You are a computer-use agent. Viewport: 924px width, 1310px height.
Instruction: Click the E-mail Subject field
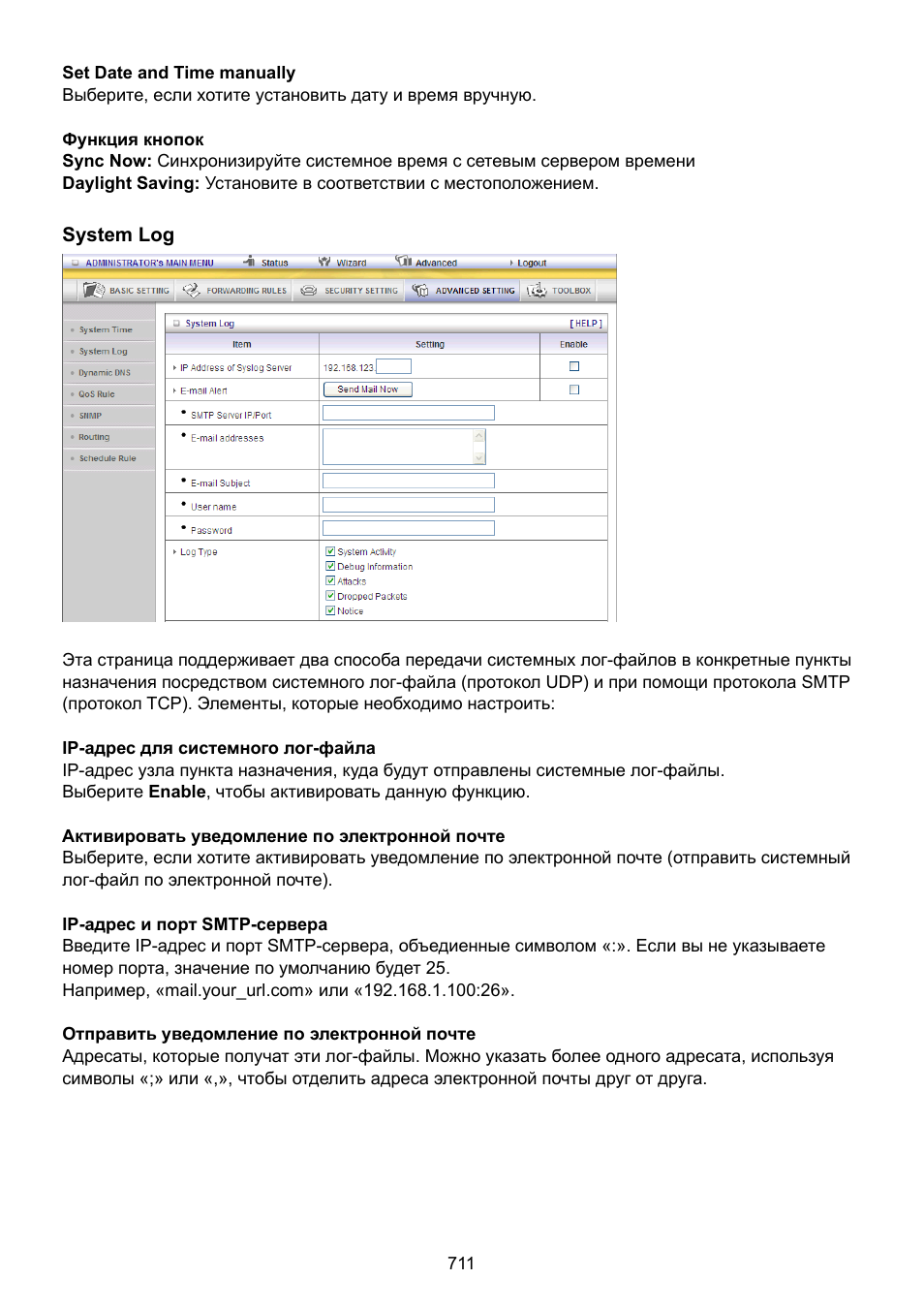[408, 481]
